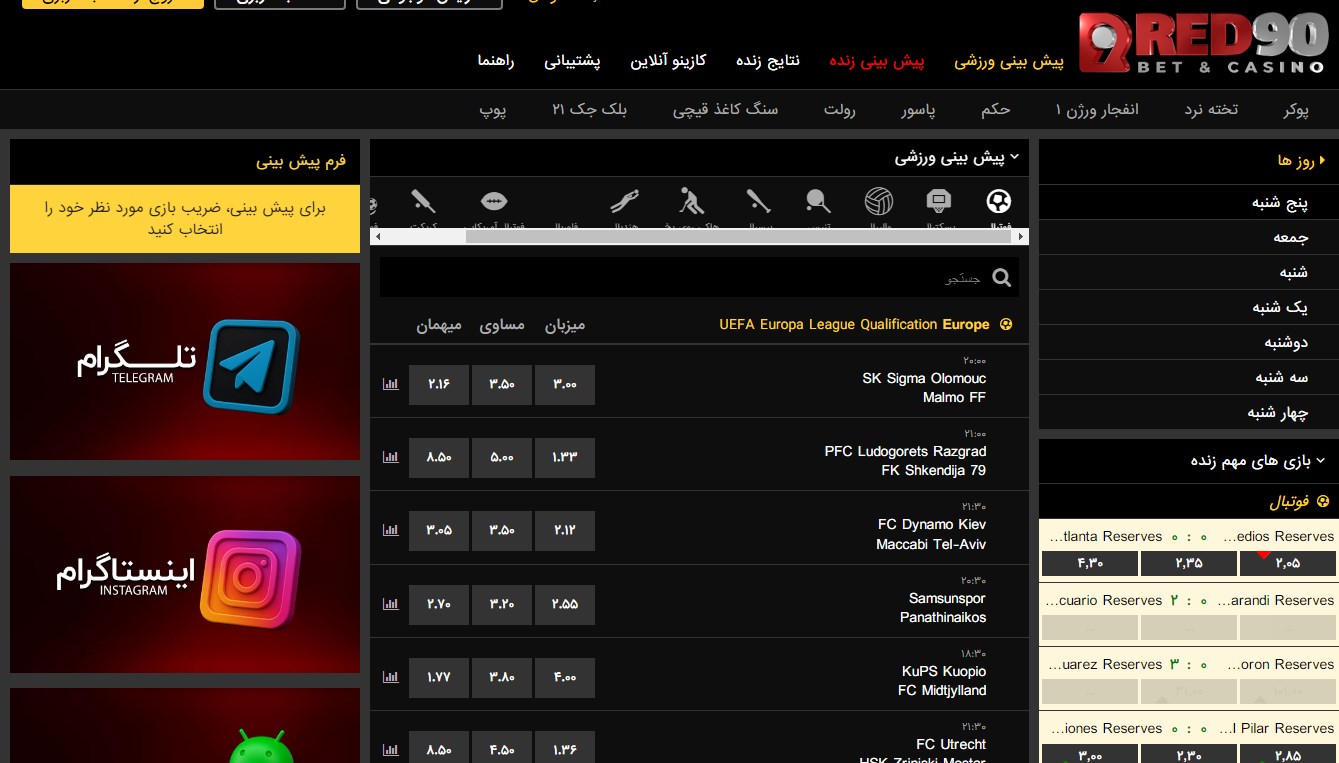Screen dimensions: 1339x763
Task: Select سه شنبه in the days list
Action: [1189, 378]
